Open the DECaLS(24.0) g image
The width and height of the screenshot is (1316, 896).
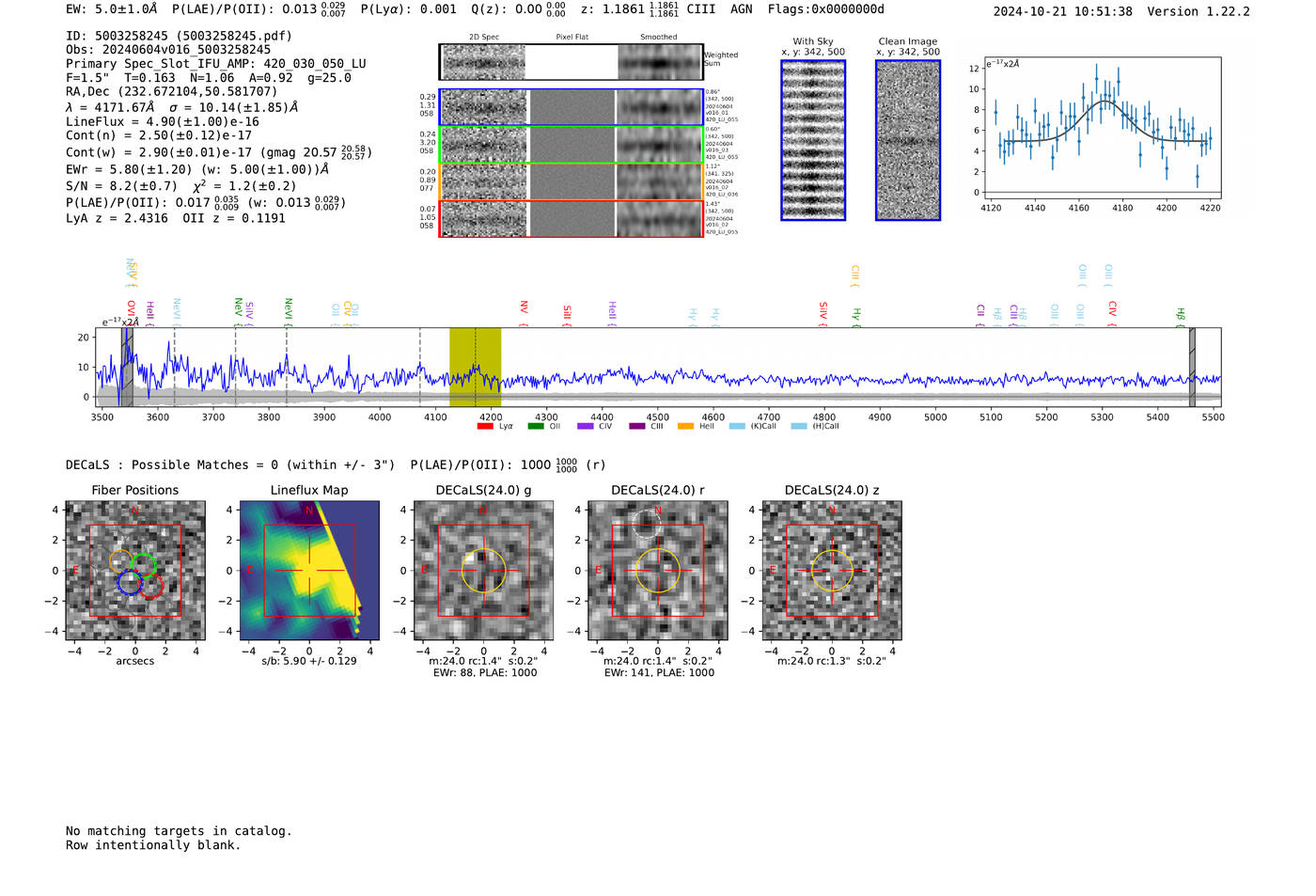tap(483, 570)
